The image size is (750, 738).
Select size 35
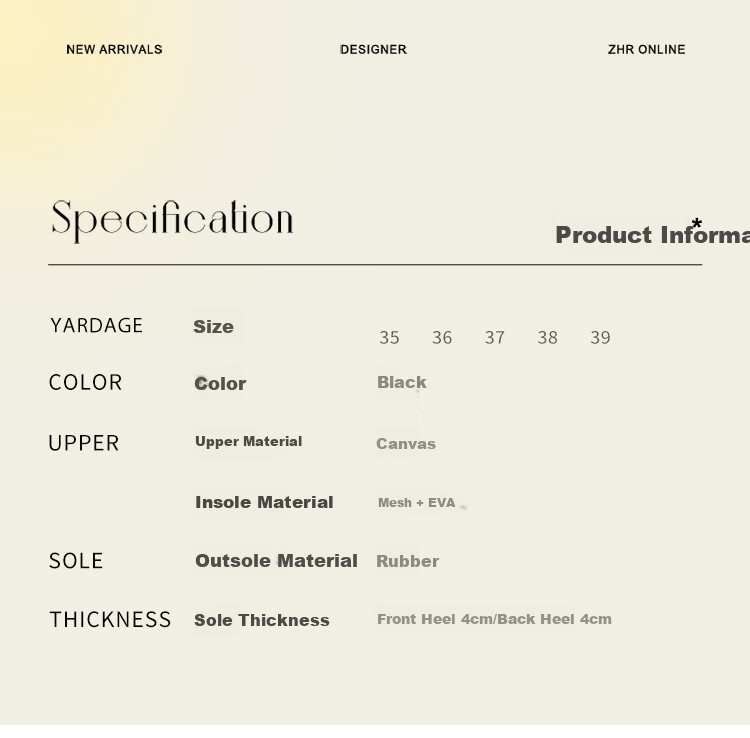(x=389, y=338)
